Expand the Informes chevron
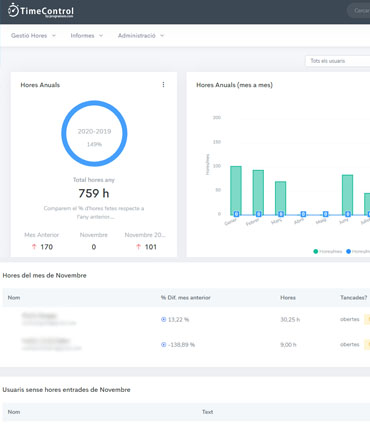 [101, 36]
